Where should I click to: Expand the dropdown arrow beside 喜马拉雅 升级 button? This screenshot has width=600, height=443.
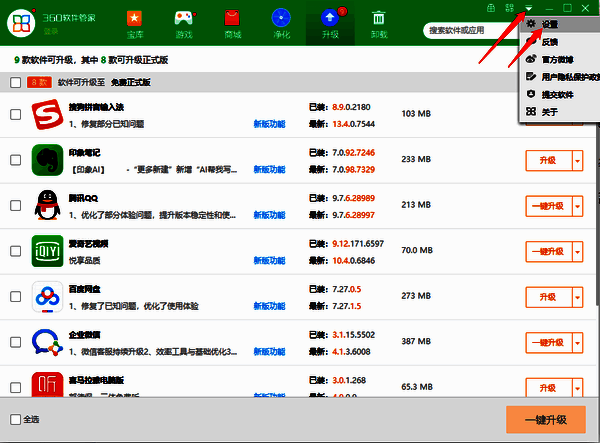coord(577,388)
